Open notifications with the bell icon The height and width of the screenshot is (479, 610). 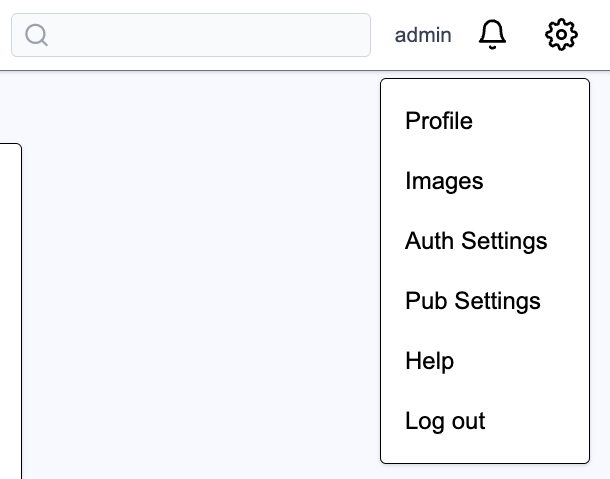point(493,35)
